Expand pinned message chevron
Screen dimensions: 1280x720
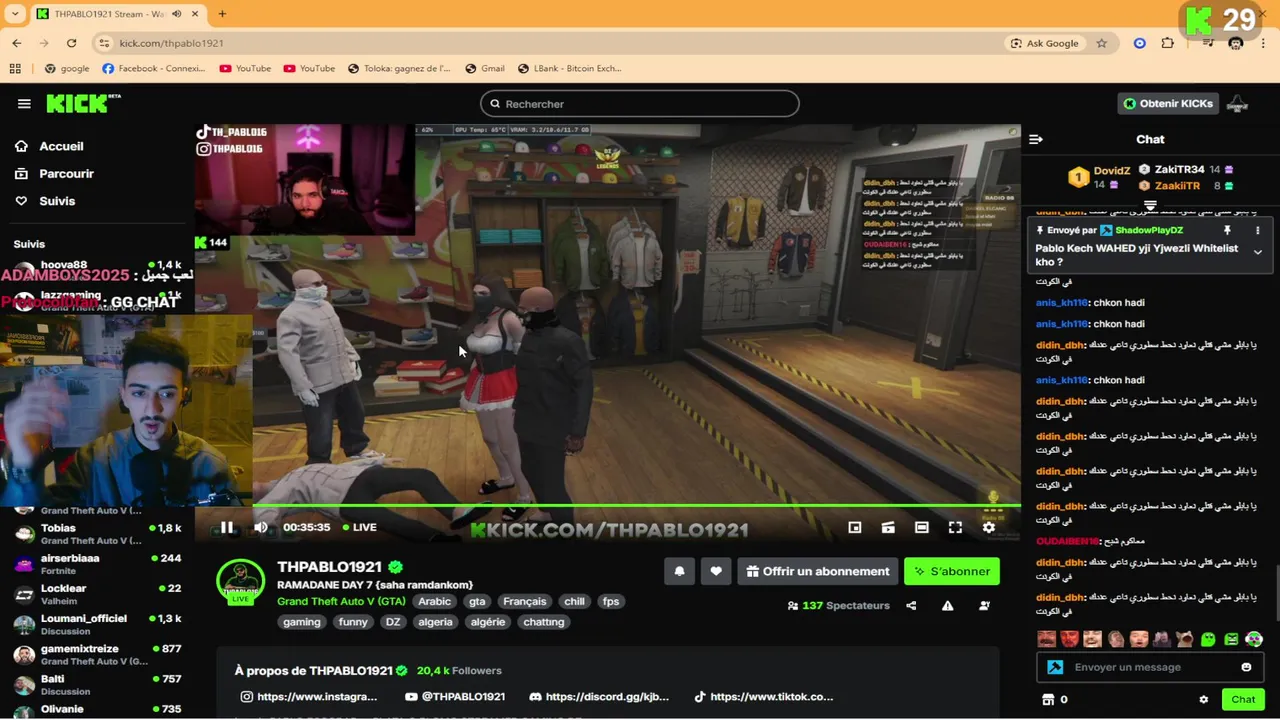pos(1257,252)
